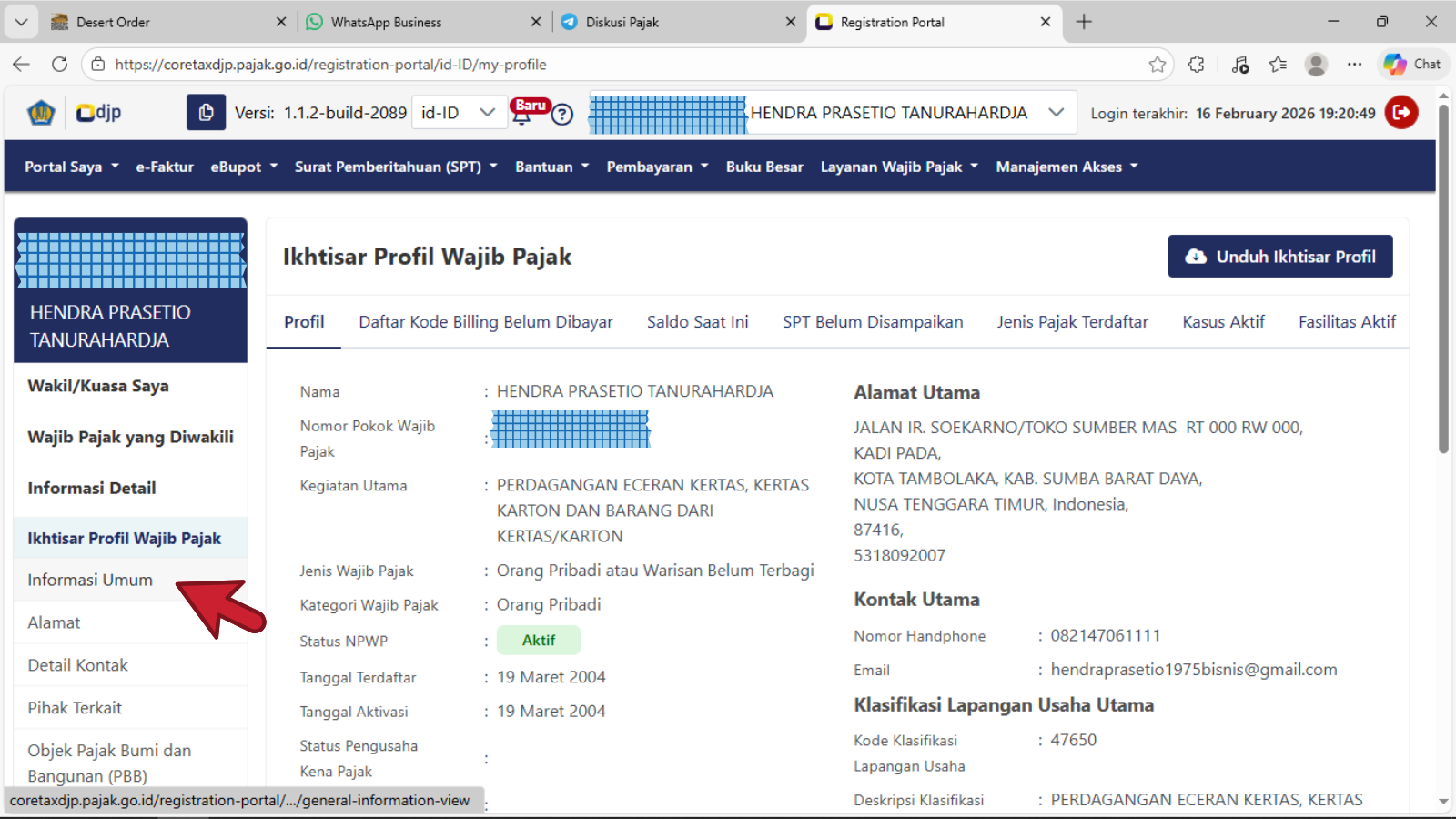Open the Surat Pemberitahuan (SPT) menu

click(396, 167)
